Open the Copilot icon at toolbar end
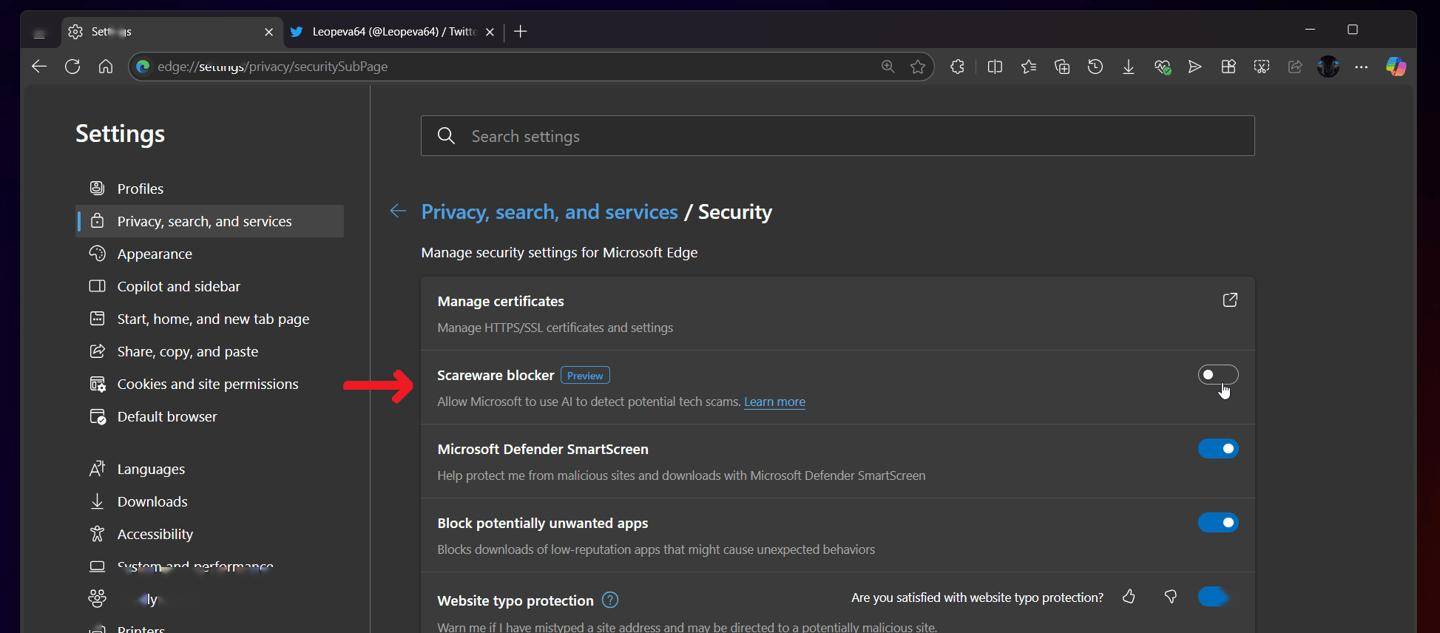This screenshot has width=1440, height=633. (1396, 67)
